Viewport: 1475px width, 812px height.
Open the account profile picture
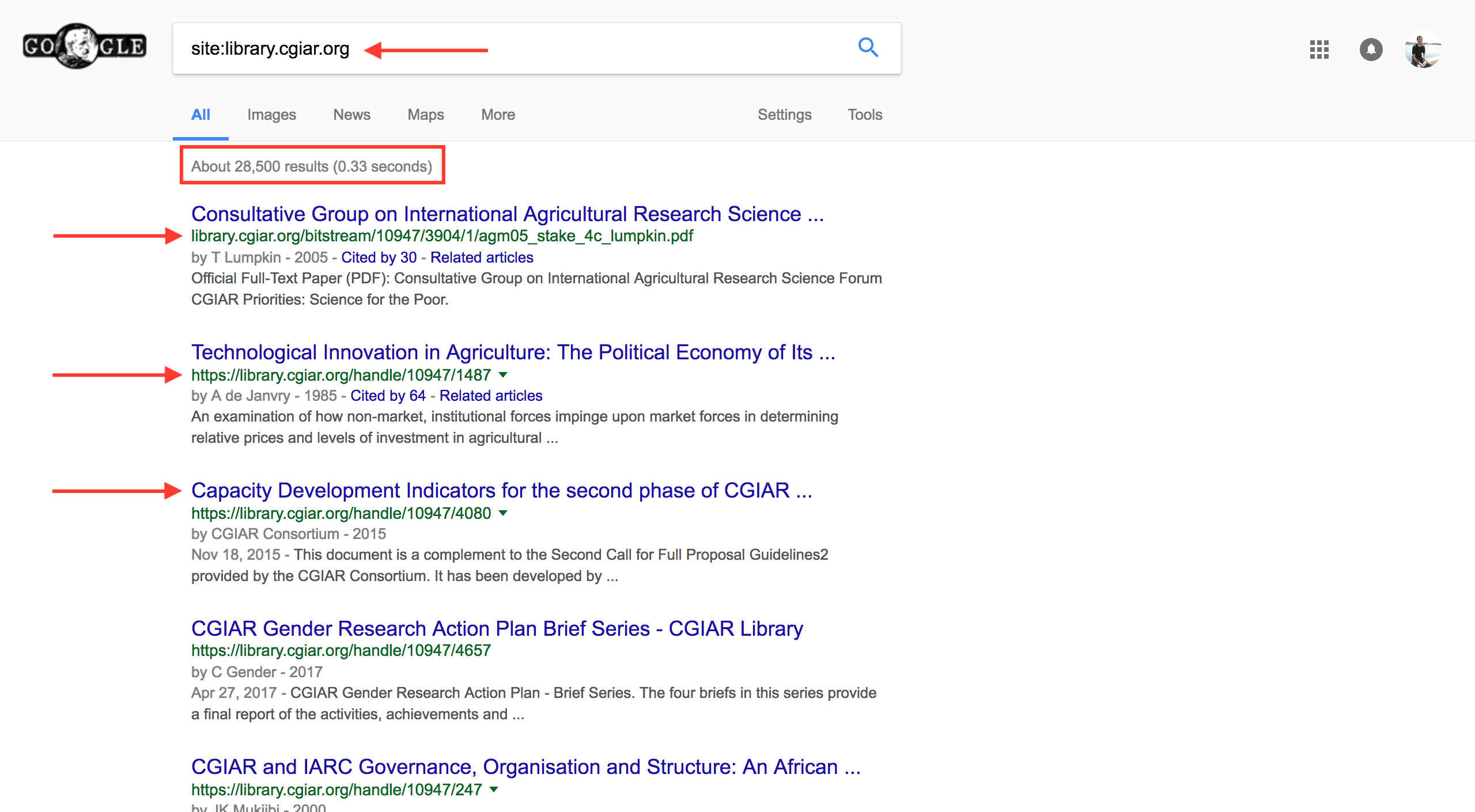pyautogui.click(x=1423, y=51)
